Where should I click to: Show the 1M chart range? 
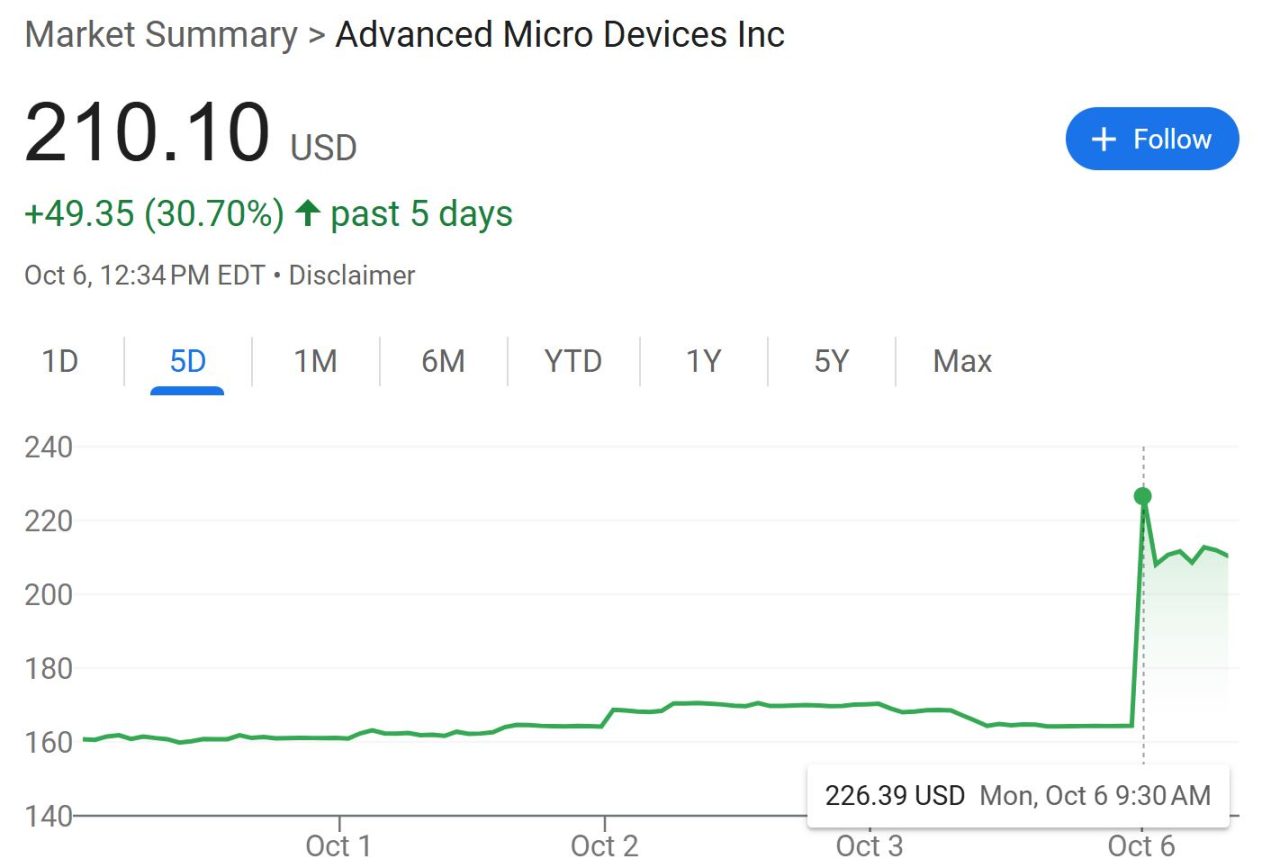pos(315,361)
